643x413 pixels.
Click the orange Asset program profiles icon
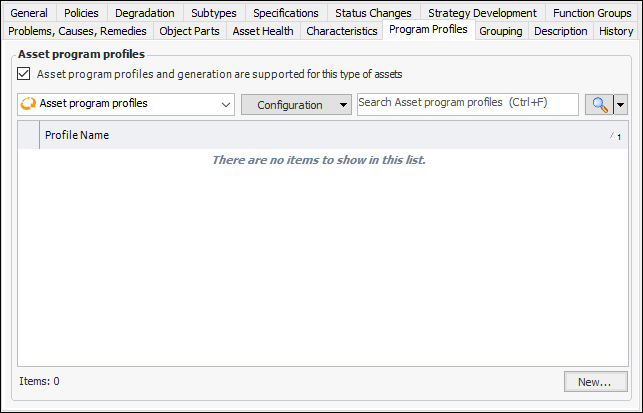click(x=28, y=104)
